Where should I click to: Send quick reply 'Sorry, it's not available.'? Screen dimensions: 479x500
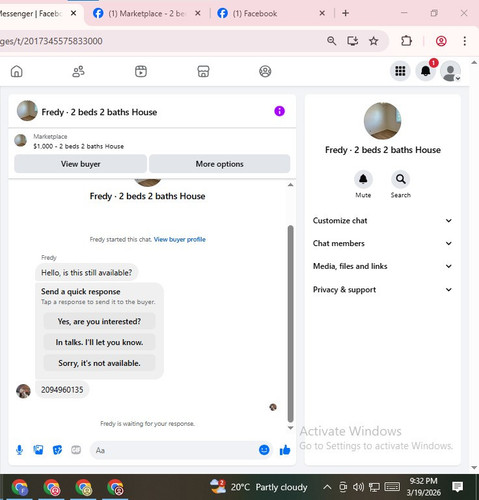pyautogui.click(x=99, y=363)
